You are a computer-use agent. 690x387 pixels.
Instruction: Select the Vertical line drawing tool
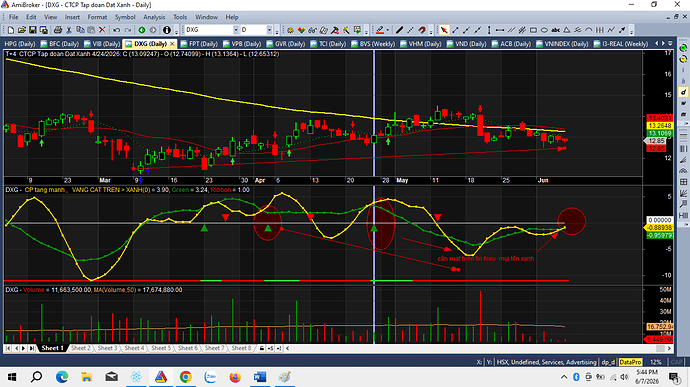(489, 30)
